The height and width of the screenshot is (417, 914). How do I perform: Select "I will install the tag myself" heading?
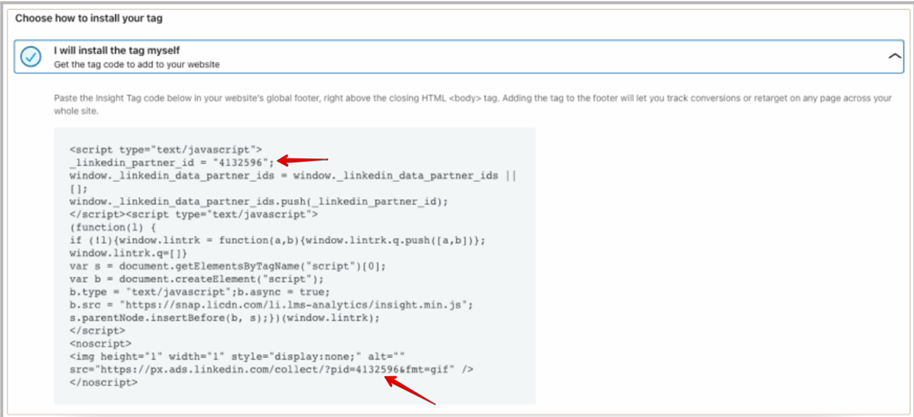click(117, 51)
